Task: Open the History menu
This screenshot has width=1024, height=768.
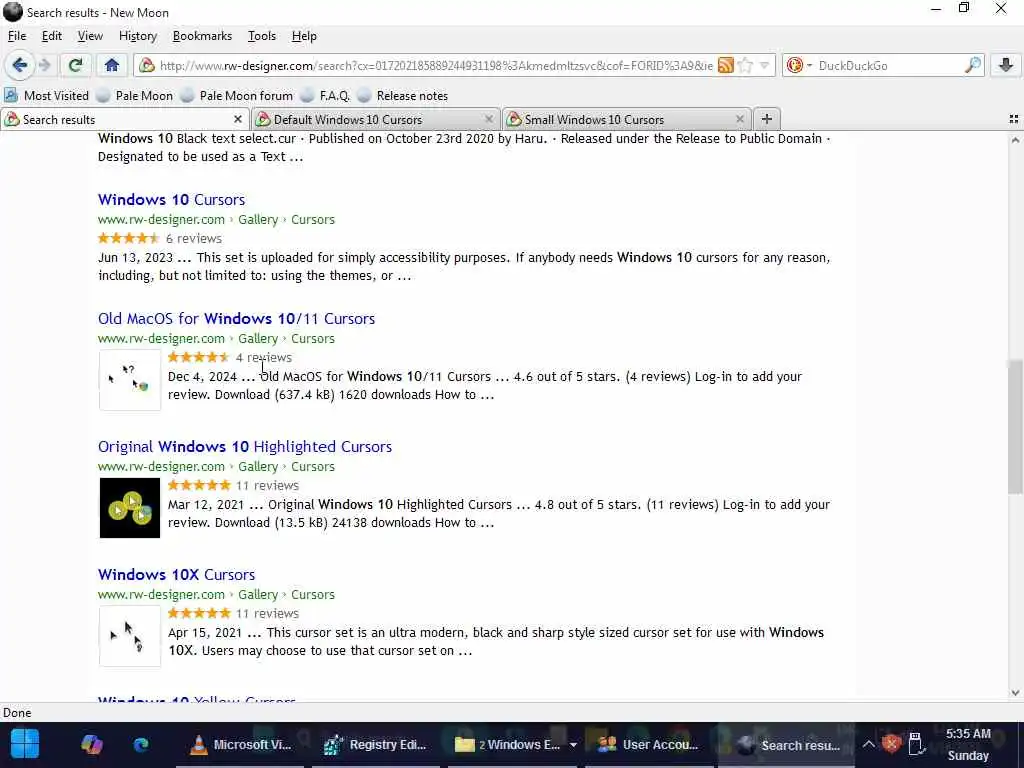Action: coord(138,36)
